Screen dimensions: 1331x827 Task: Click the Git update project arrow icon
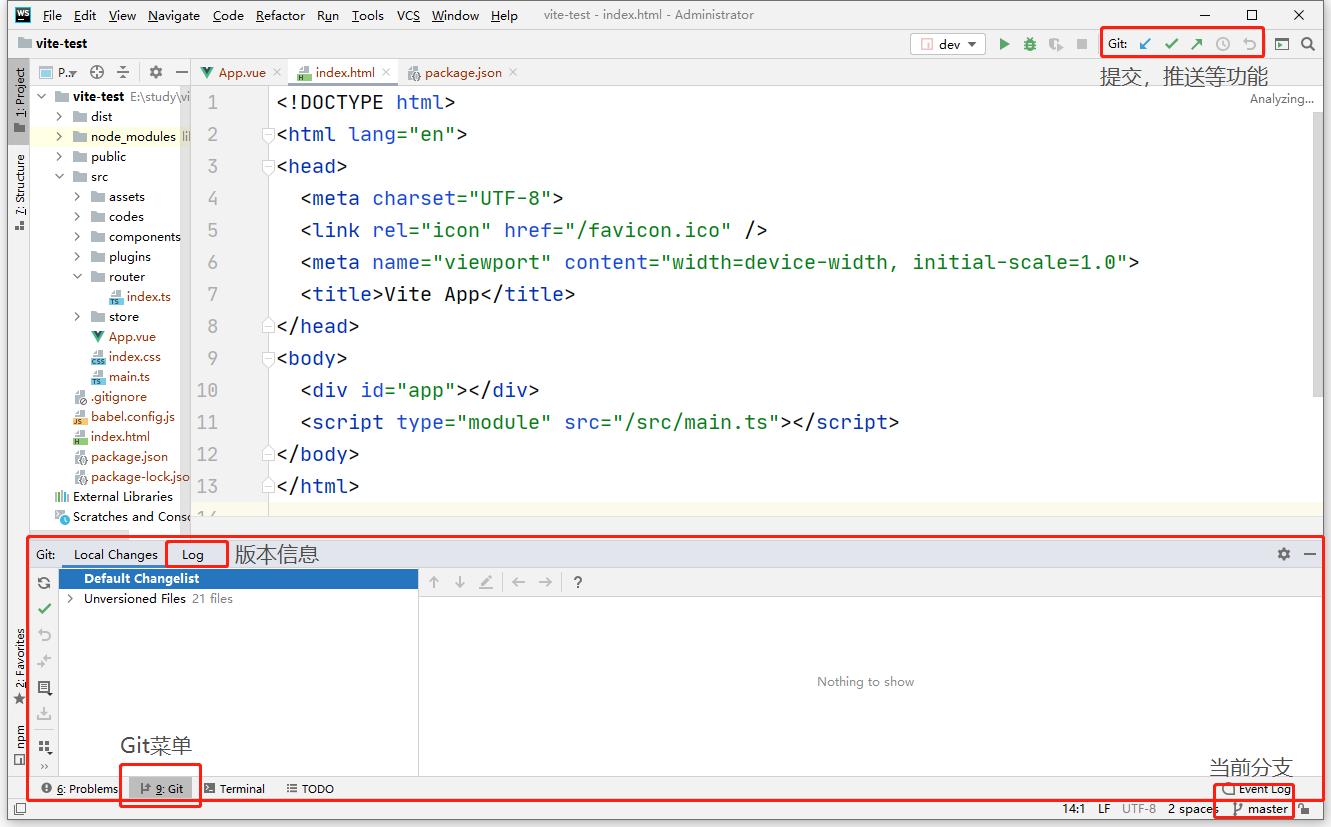1145,44
